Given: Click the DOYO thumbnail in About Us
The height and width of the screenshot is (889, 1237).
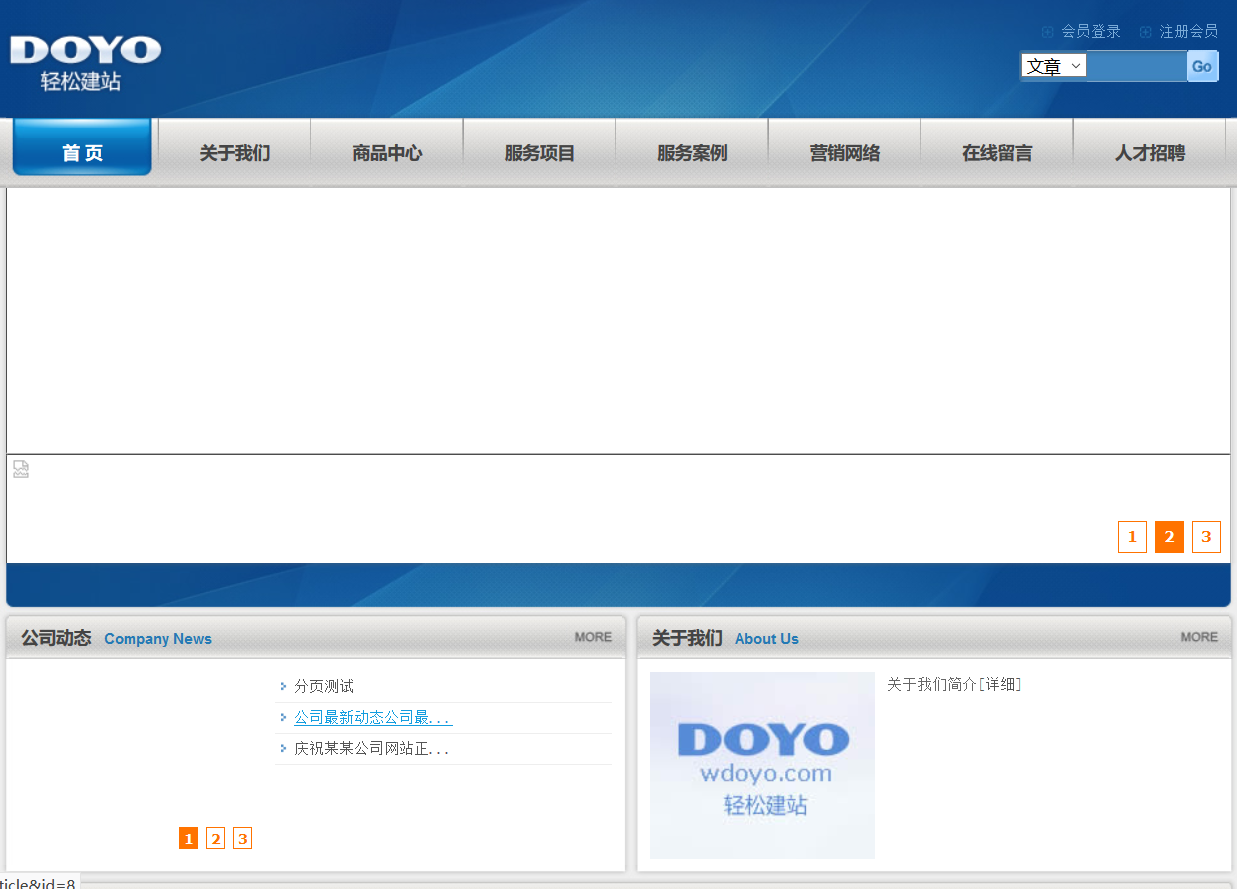Looking at the screenshot, I should 762,765.
